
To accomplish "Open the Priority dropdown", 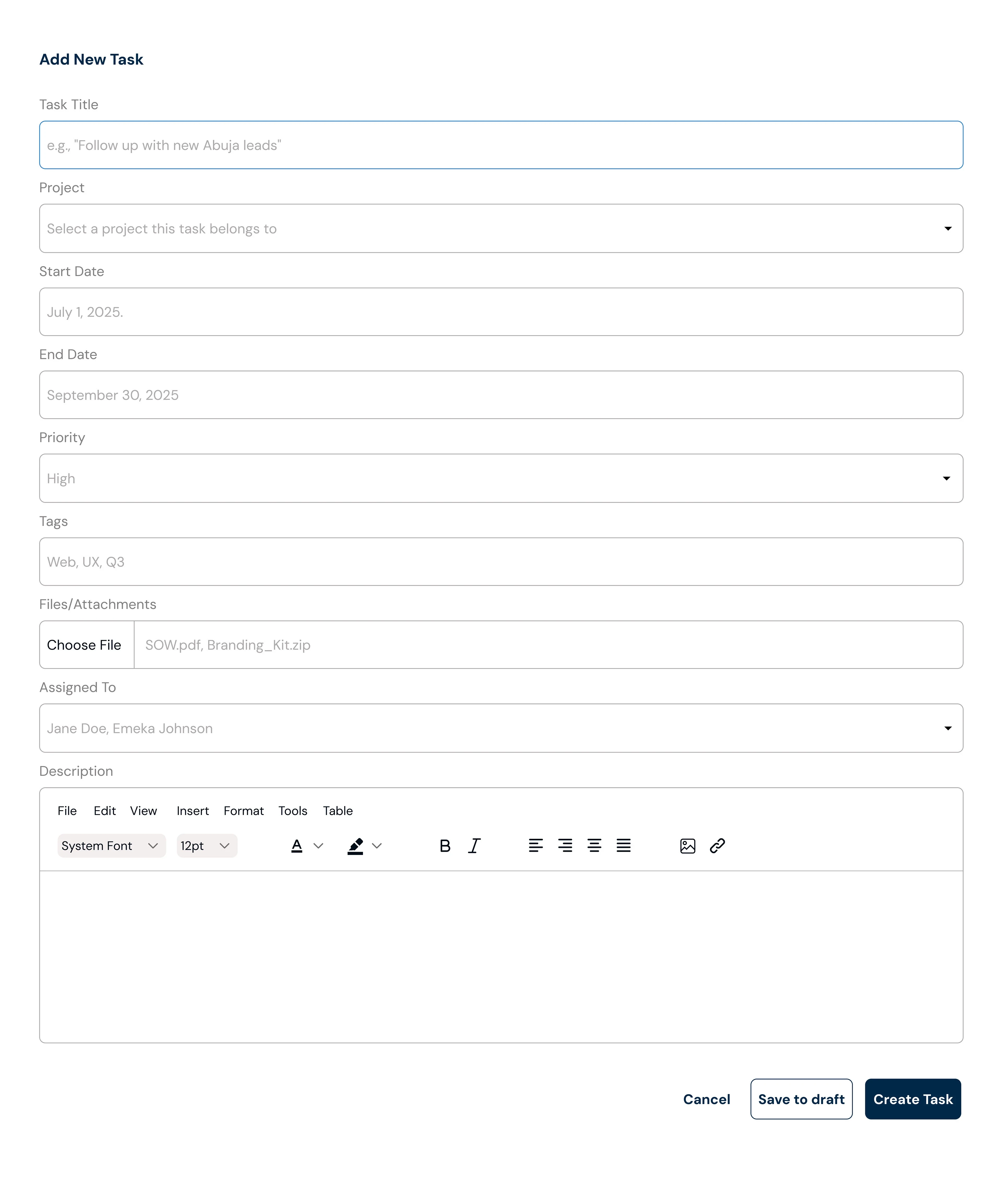I will click(501, 478).
